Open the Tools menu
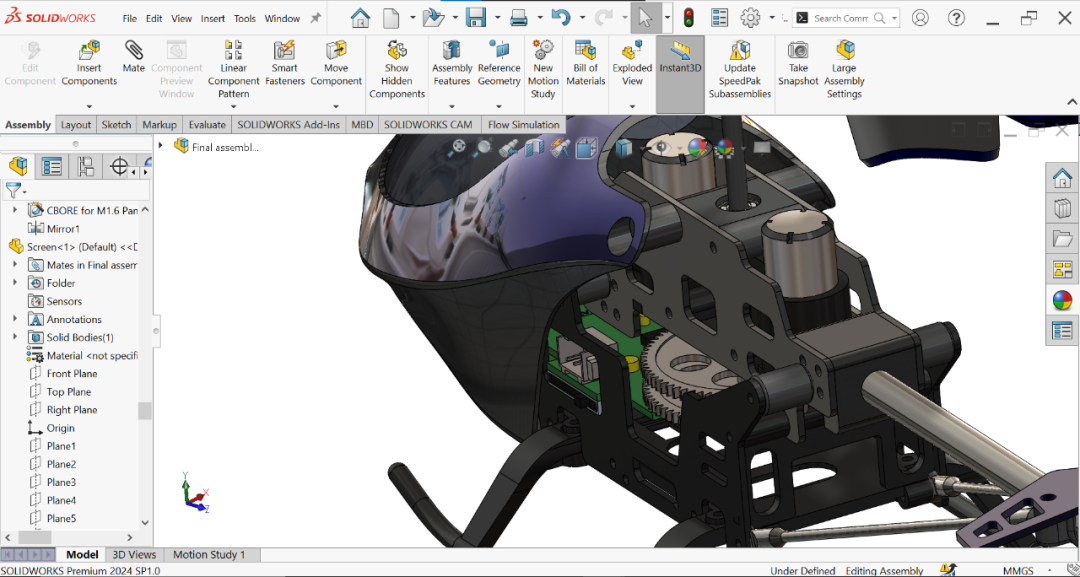1080x577 pixels. [245, 19]
